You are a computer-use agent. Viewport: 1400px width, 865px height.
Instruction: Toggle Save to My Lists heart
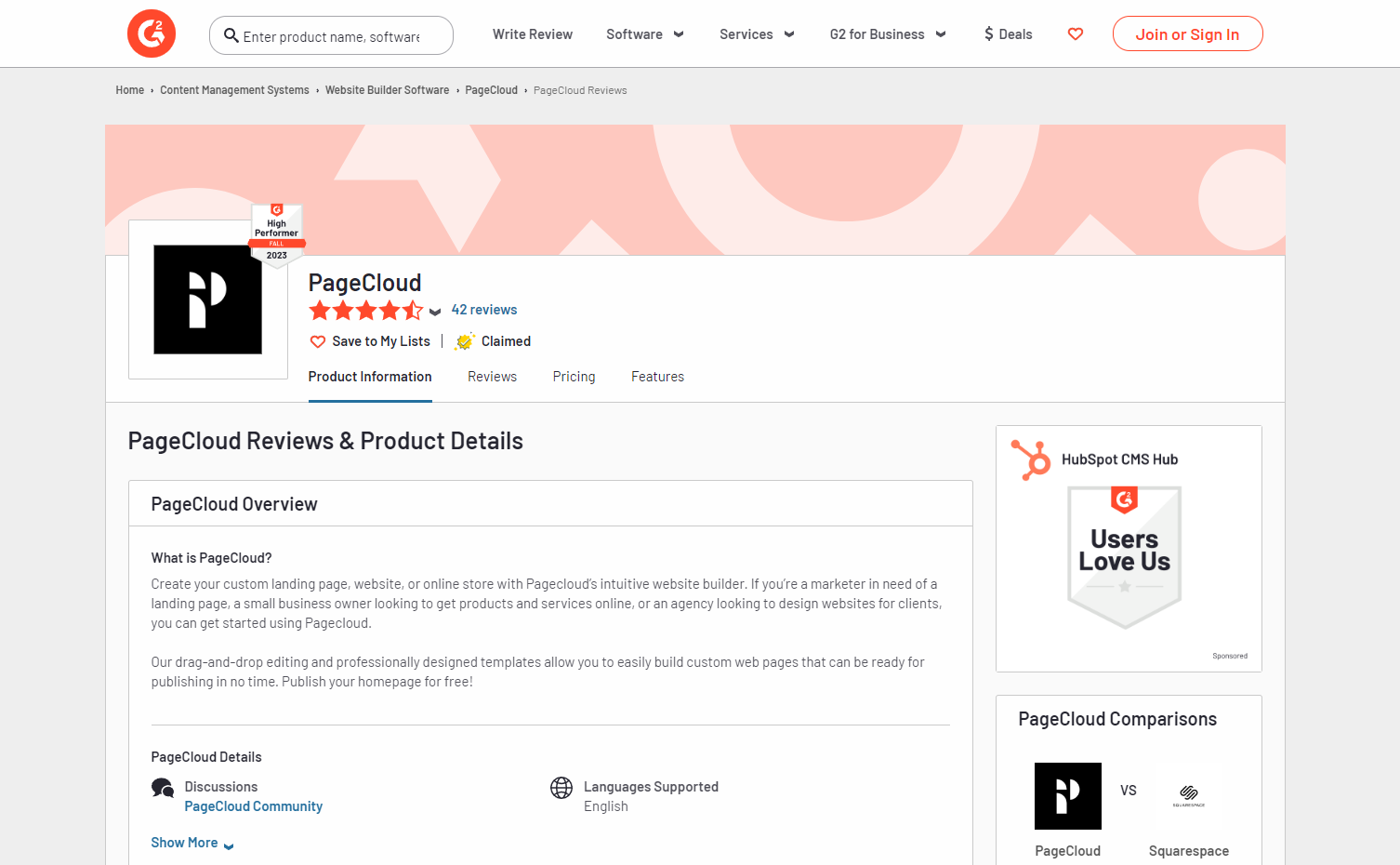318,341
